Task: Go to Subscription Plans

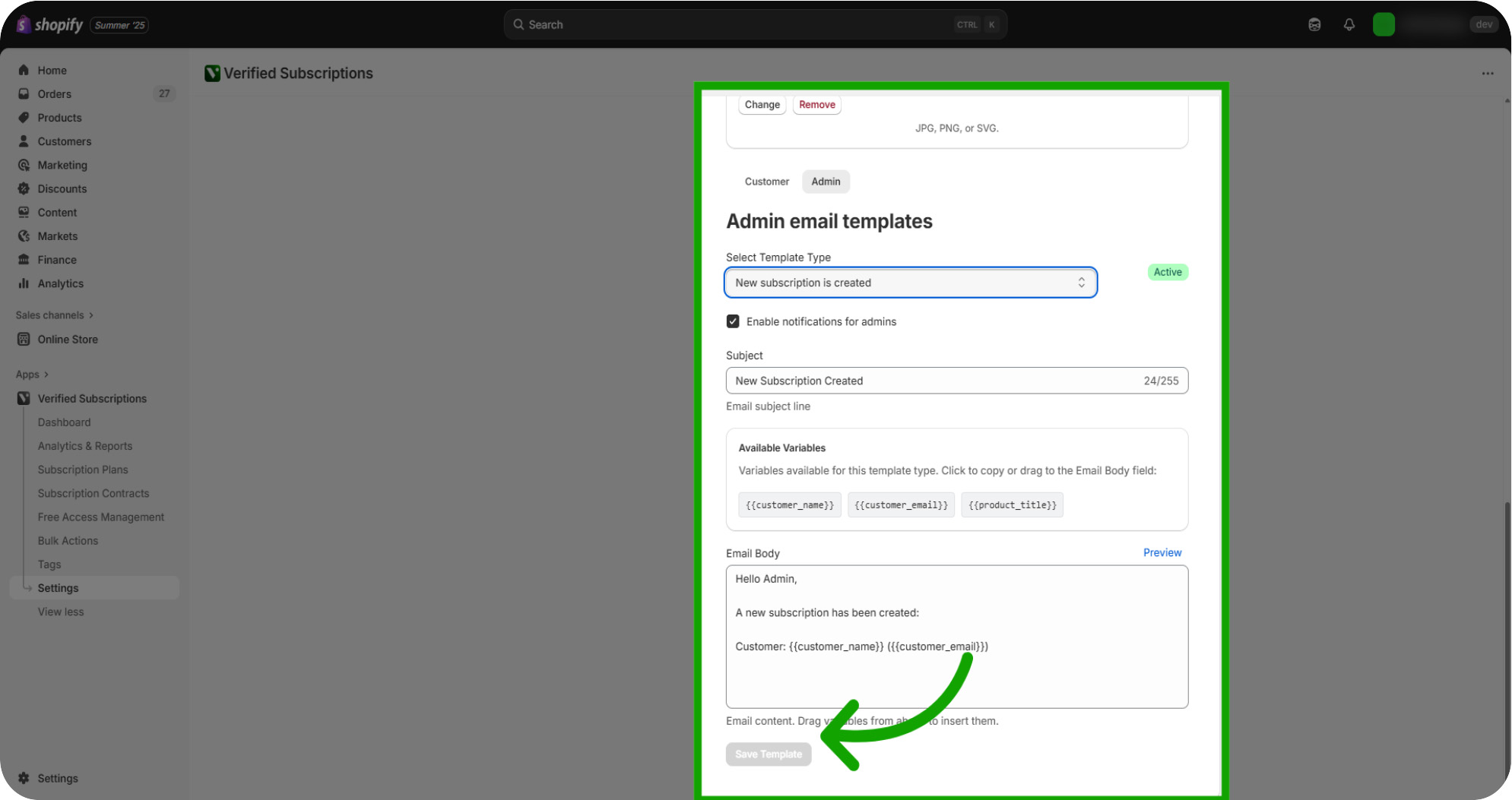Action: click(83, 470)
